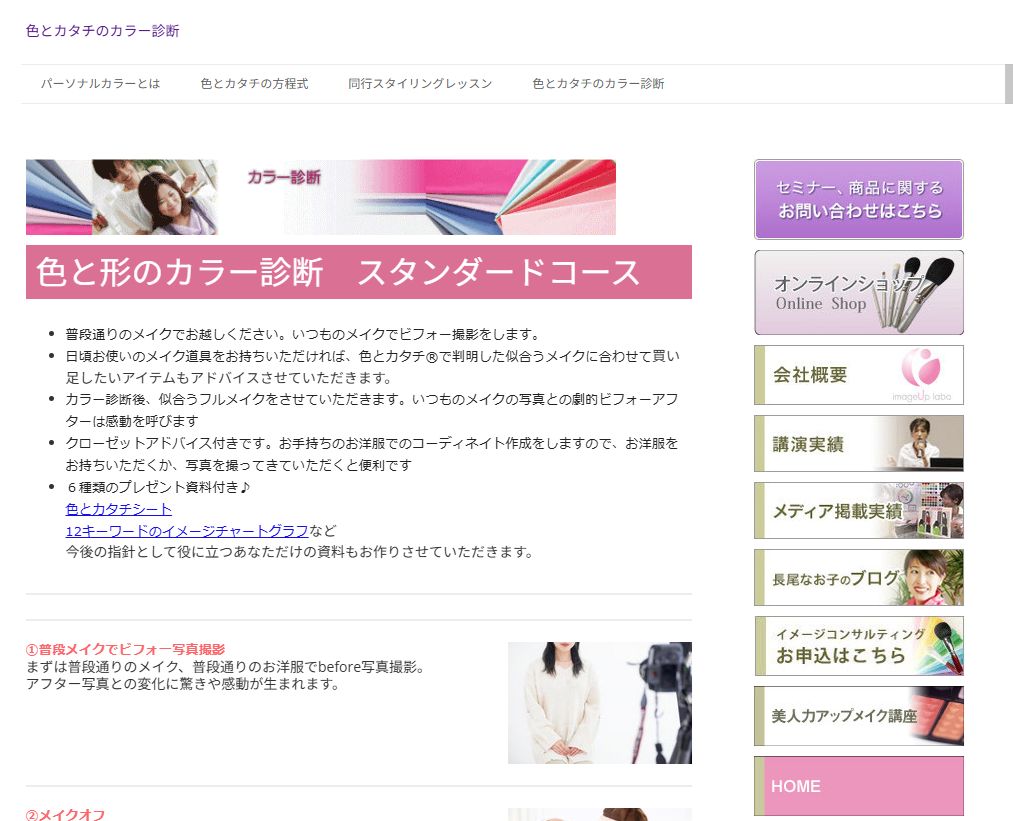Open the 美人力アップメイク講座 banner
This screenshot has width=1013, height=821.
pos(858,715)
